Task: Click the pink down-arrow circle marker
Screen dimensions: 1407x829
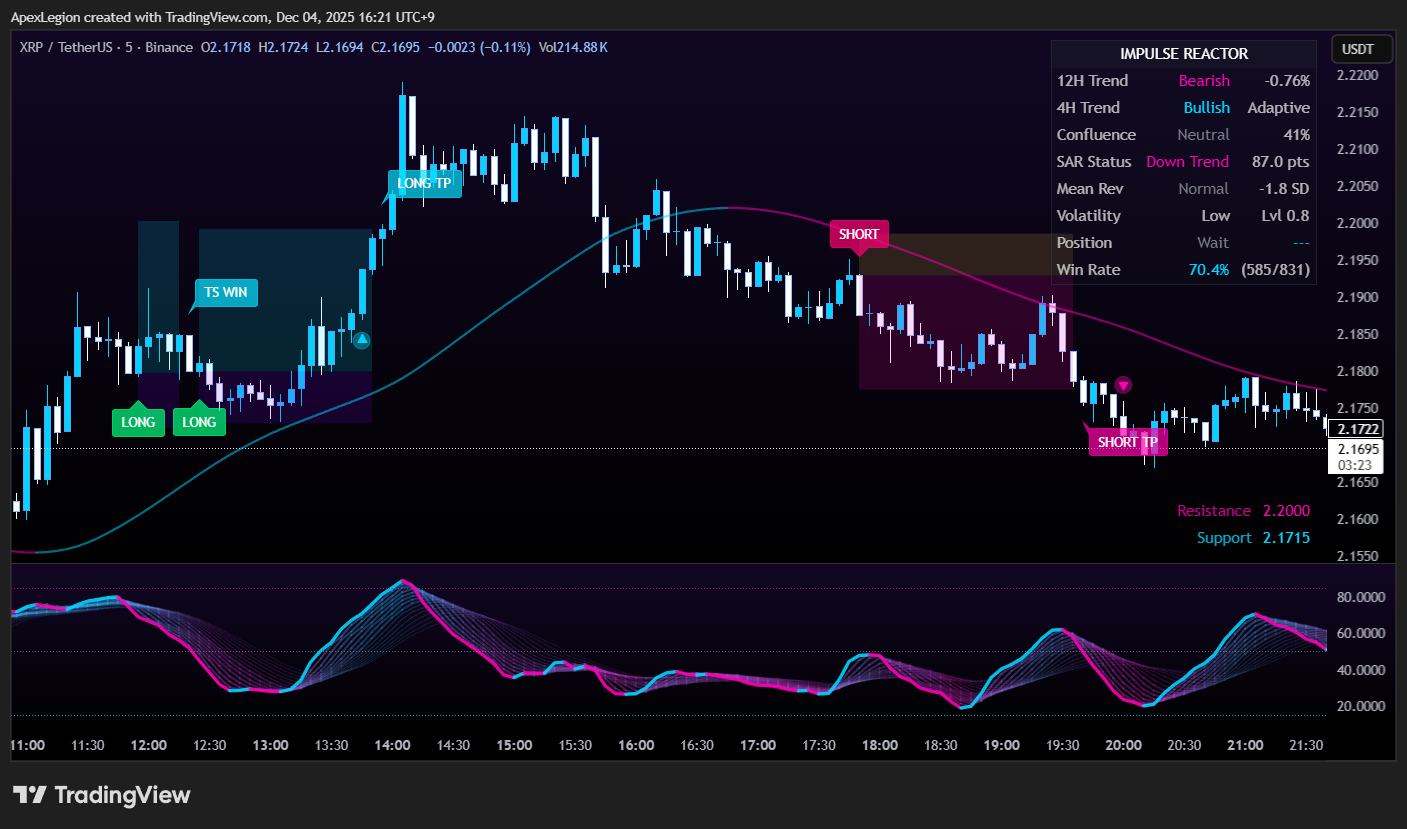Action: [1124, 385]
